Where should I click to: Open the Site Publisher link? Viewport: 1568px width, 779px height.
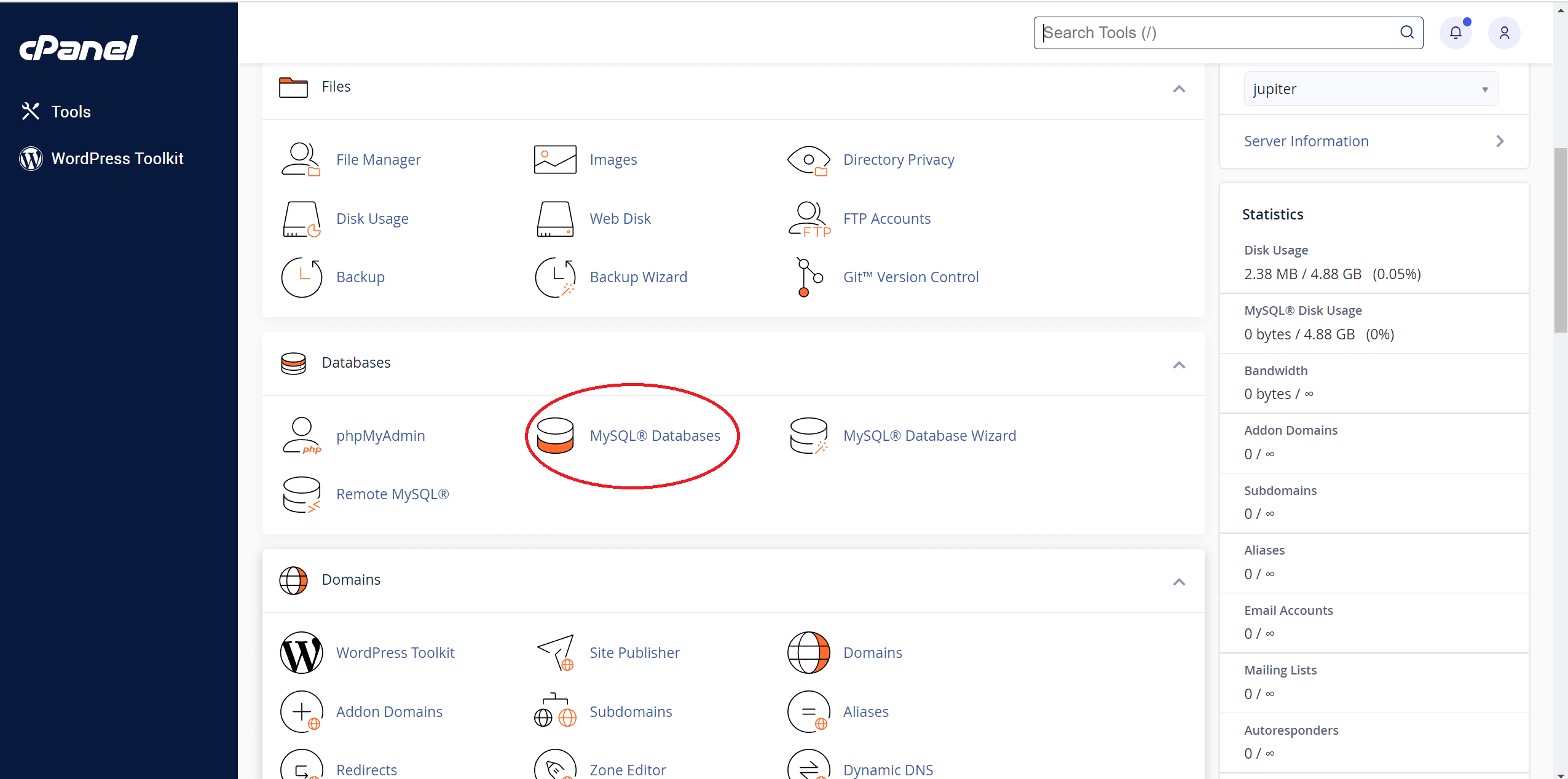[635, 653]
